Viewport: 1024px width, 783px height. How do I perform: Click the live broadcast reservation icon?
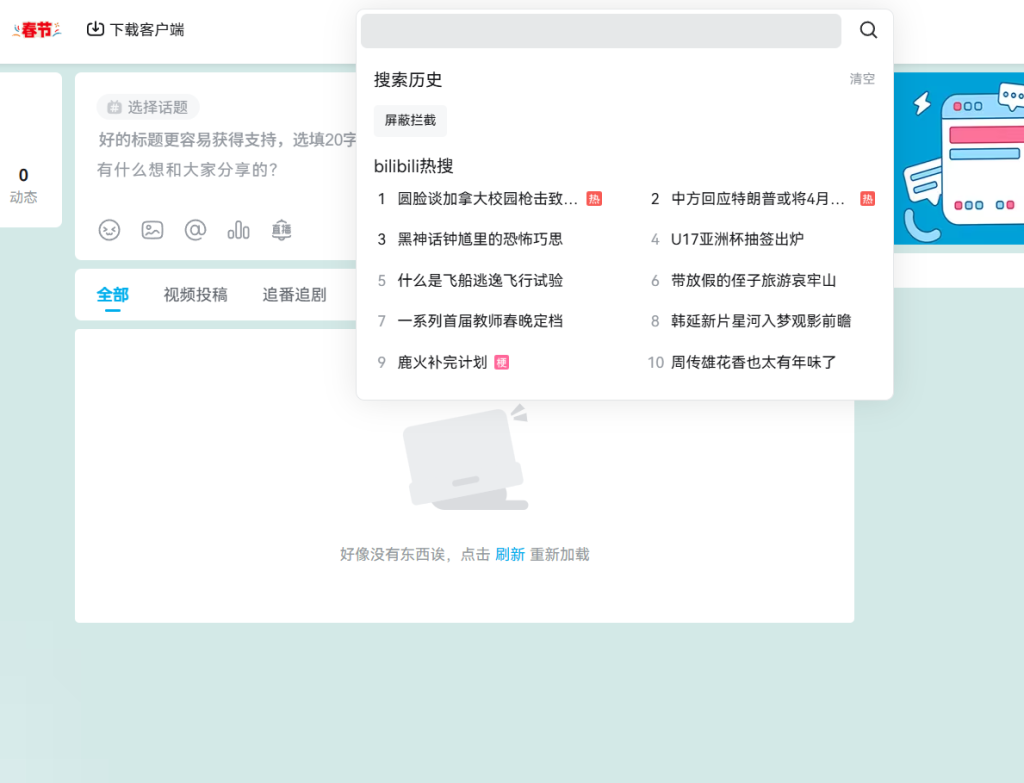(x=281, y=230)
